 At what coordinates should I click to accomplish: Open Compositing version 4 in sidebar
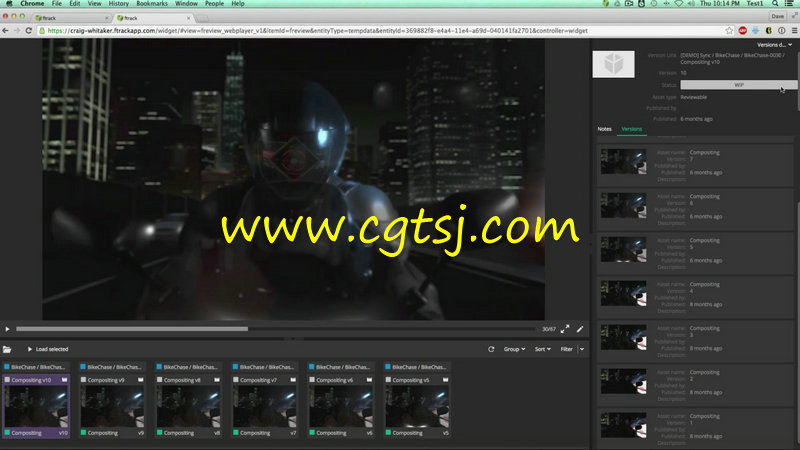click(694, 297)
